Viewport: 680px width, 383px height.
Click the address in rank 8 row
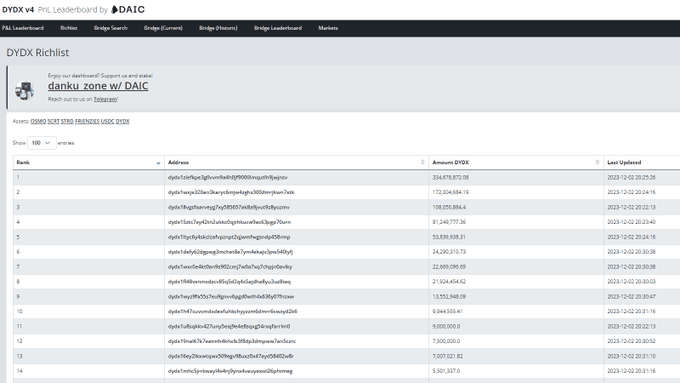[229, 282]
